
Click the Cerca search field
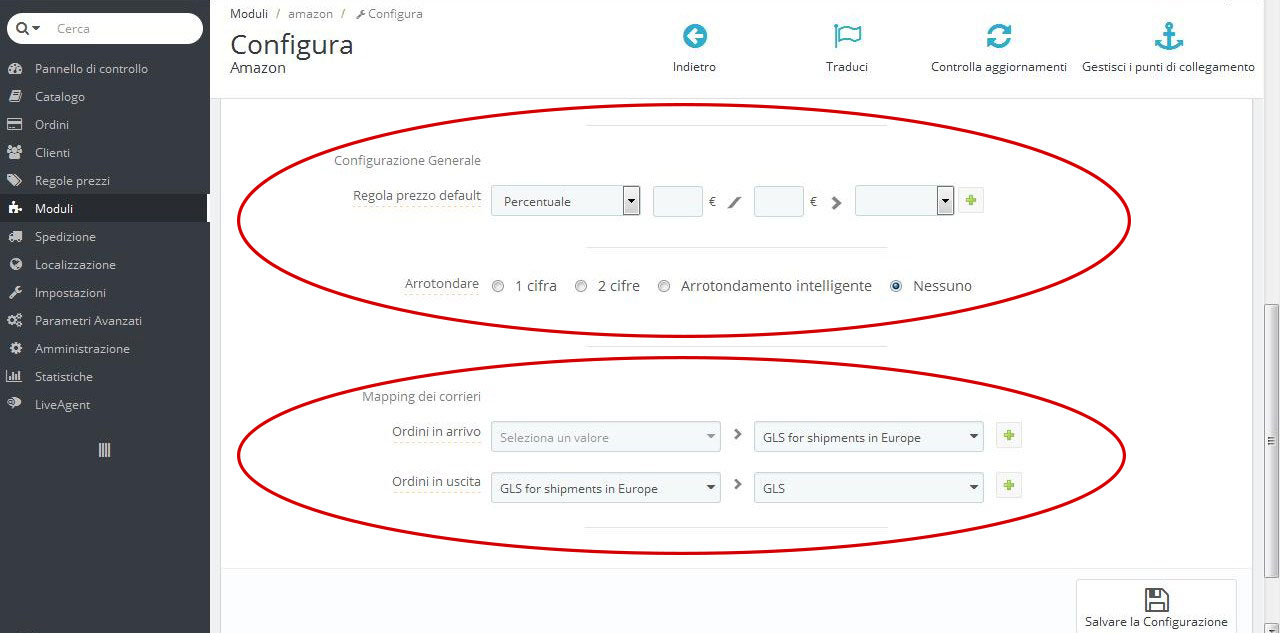coord(125,29)
